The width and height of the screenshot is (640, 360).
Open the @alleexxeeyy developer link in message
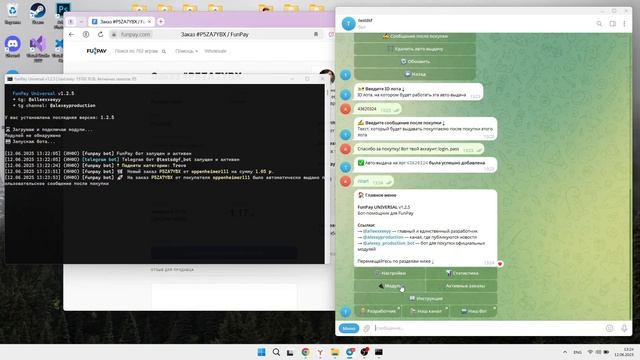pyautogui.click(x=377, y=231)
